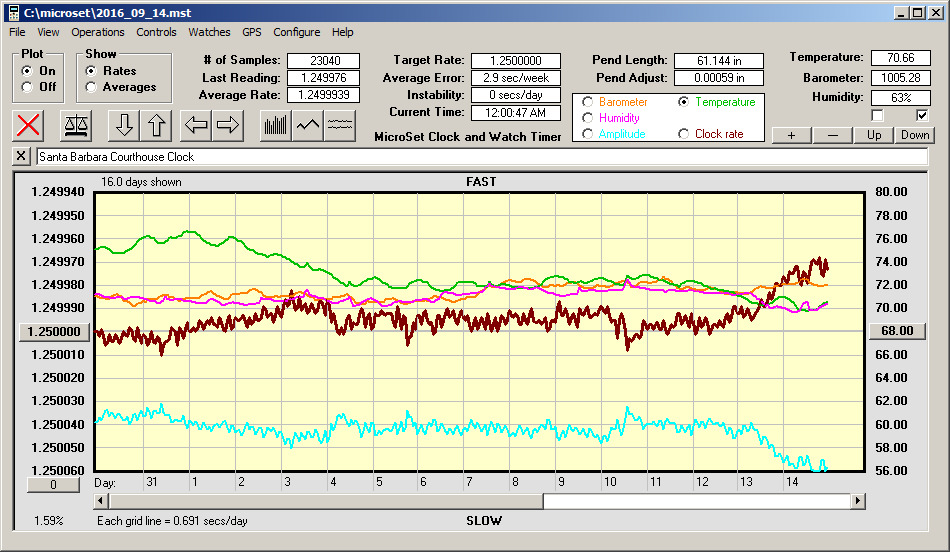Select the Amplitude radio button
Screen dimensions: 950x552
pos(587,134)
